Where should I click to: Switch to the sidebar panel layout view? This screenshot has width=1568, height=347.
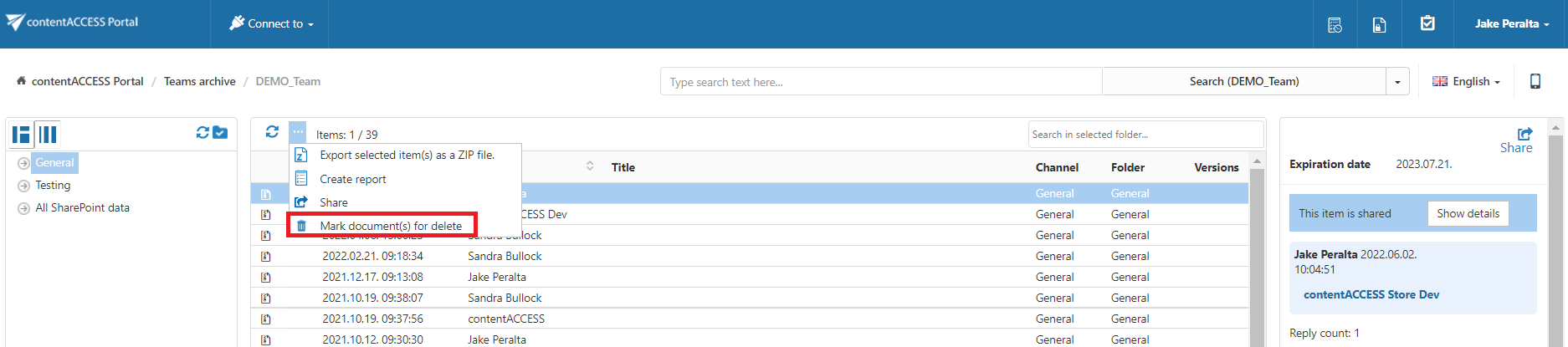pos(22,134)
